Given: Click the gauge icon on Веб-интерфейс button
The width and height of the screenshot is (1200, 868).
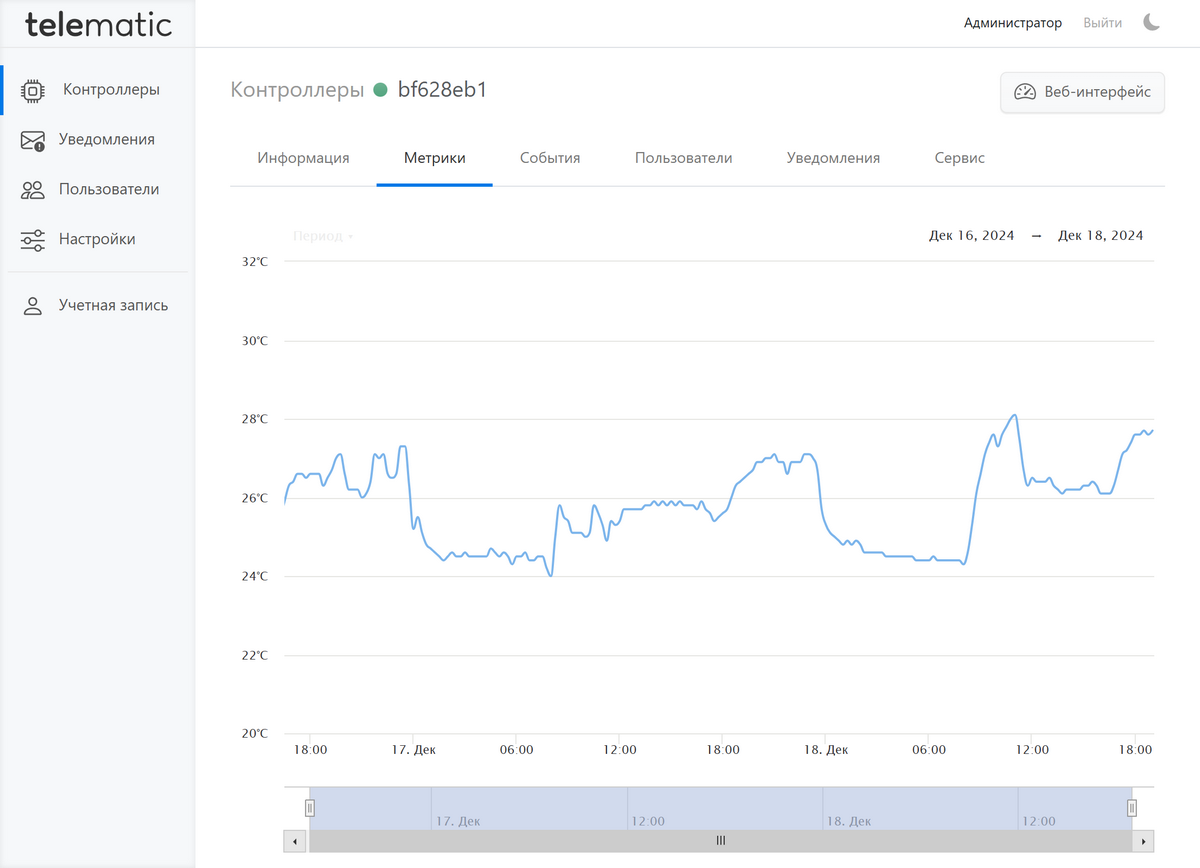Looking at the screenshot, I should [x=1025, y=92].
